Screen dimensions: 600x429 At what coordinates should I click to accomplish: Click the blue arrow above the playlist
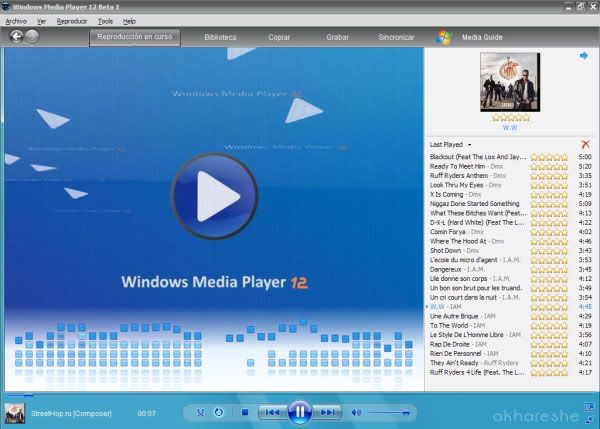click(x=584, y=56)
